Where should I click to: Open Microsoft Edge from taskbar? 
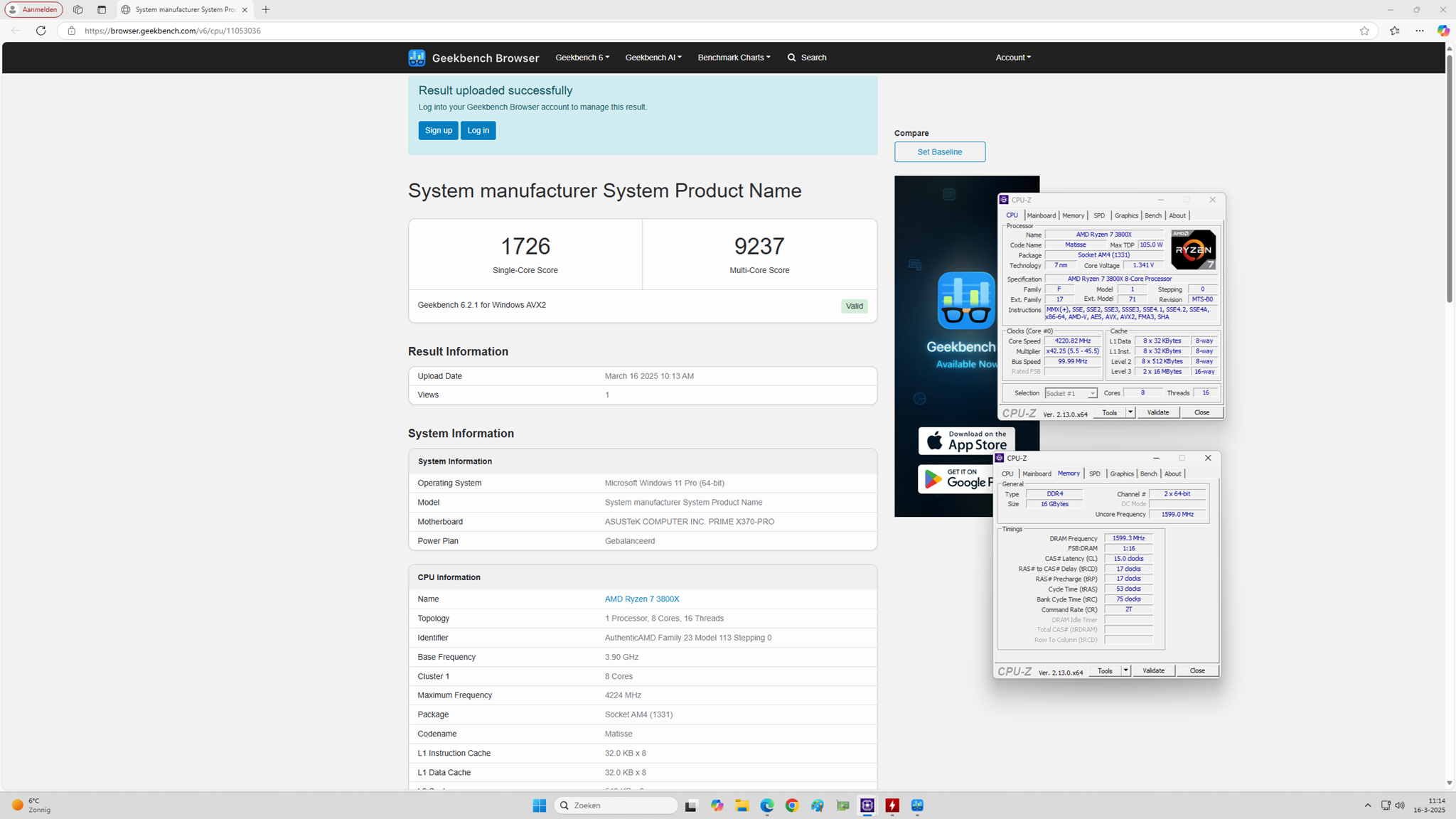click(x=767, y=805)
